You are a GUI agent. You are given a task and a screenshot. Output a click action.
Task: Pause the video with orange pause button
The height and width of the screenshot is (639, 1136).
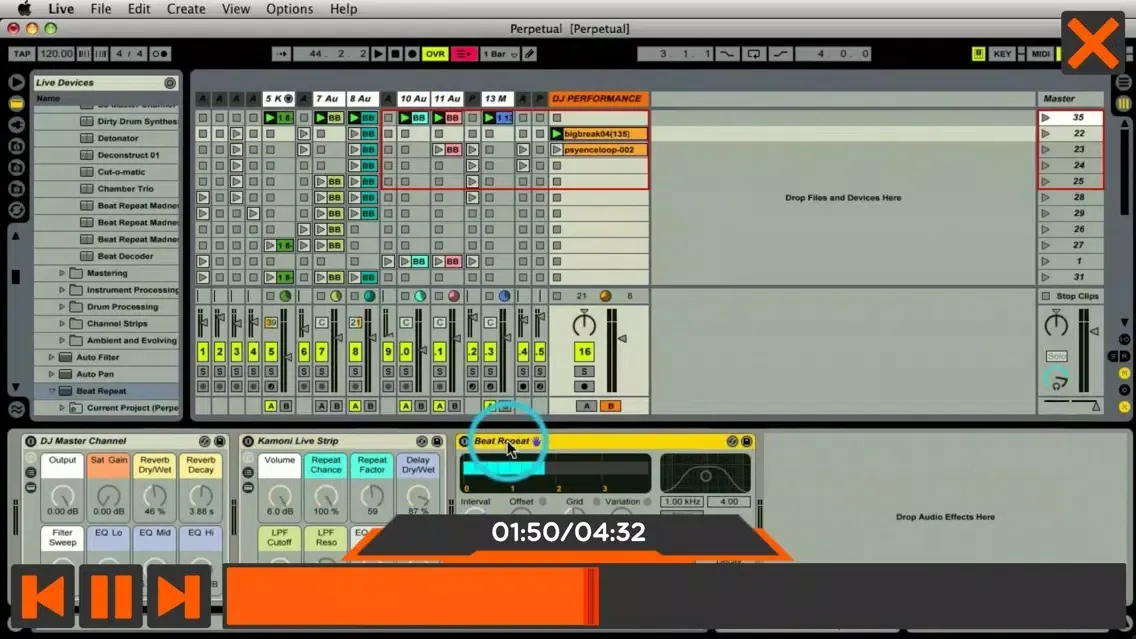click(x=111, y=597)
